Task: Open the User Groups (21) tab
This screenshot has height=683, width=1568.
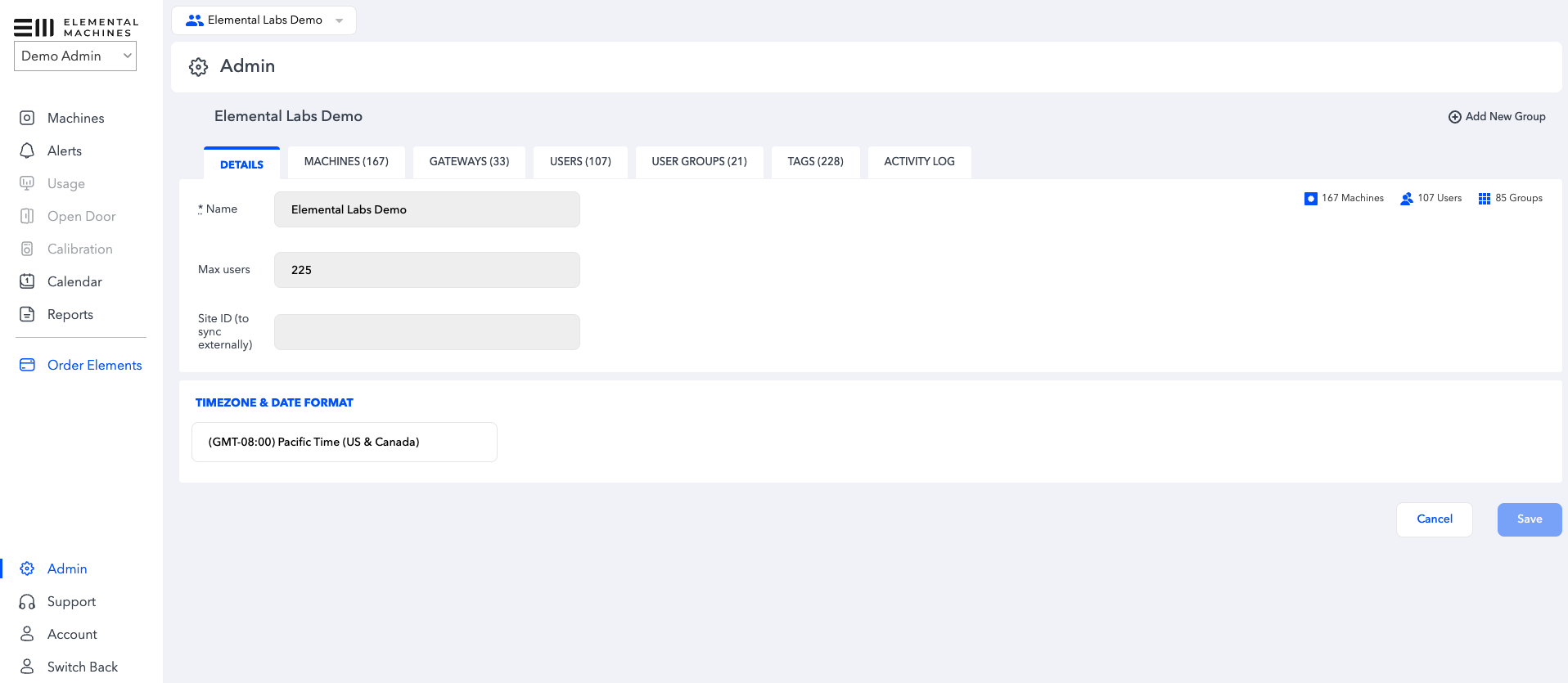Action: [700, 162]
